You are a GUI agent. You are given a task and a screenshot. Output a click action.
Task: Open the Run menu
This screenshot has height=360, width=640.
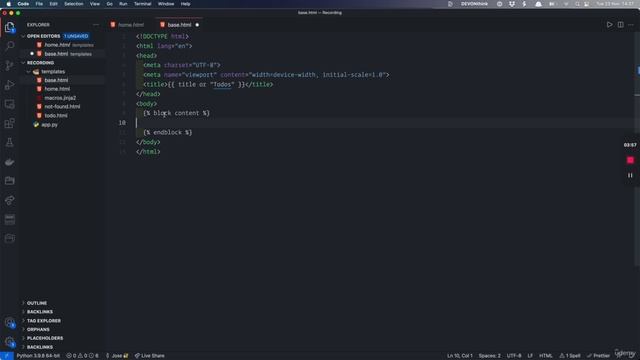coord(123,4)
